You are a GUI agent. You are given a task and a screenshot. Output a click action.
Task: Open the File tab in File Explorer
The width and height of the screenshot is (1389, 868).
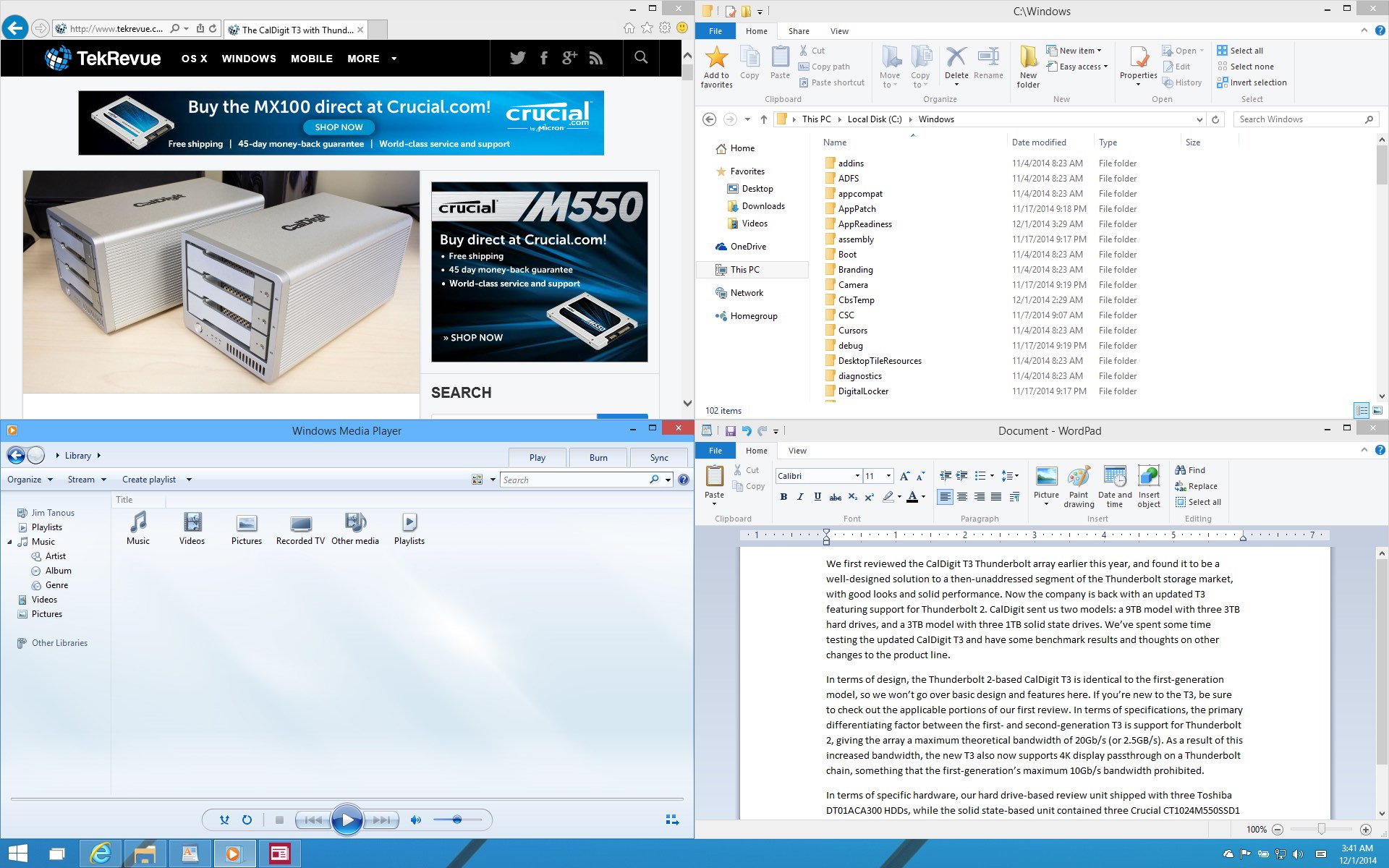(x=715, y=31)
